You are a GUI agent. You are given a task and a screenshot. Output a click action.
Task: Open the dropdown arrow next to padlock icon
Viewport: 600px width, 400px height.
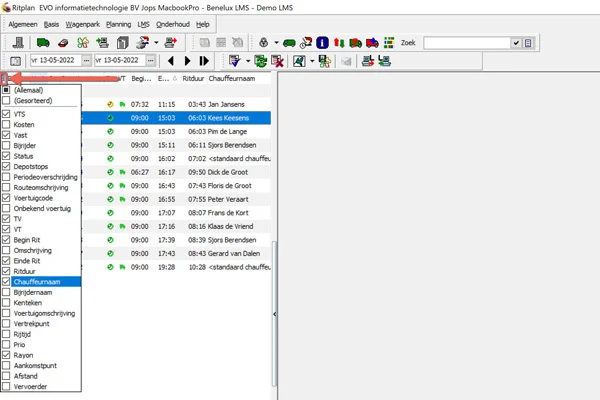pos(274,43)
